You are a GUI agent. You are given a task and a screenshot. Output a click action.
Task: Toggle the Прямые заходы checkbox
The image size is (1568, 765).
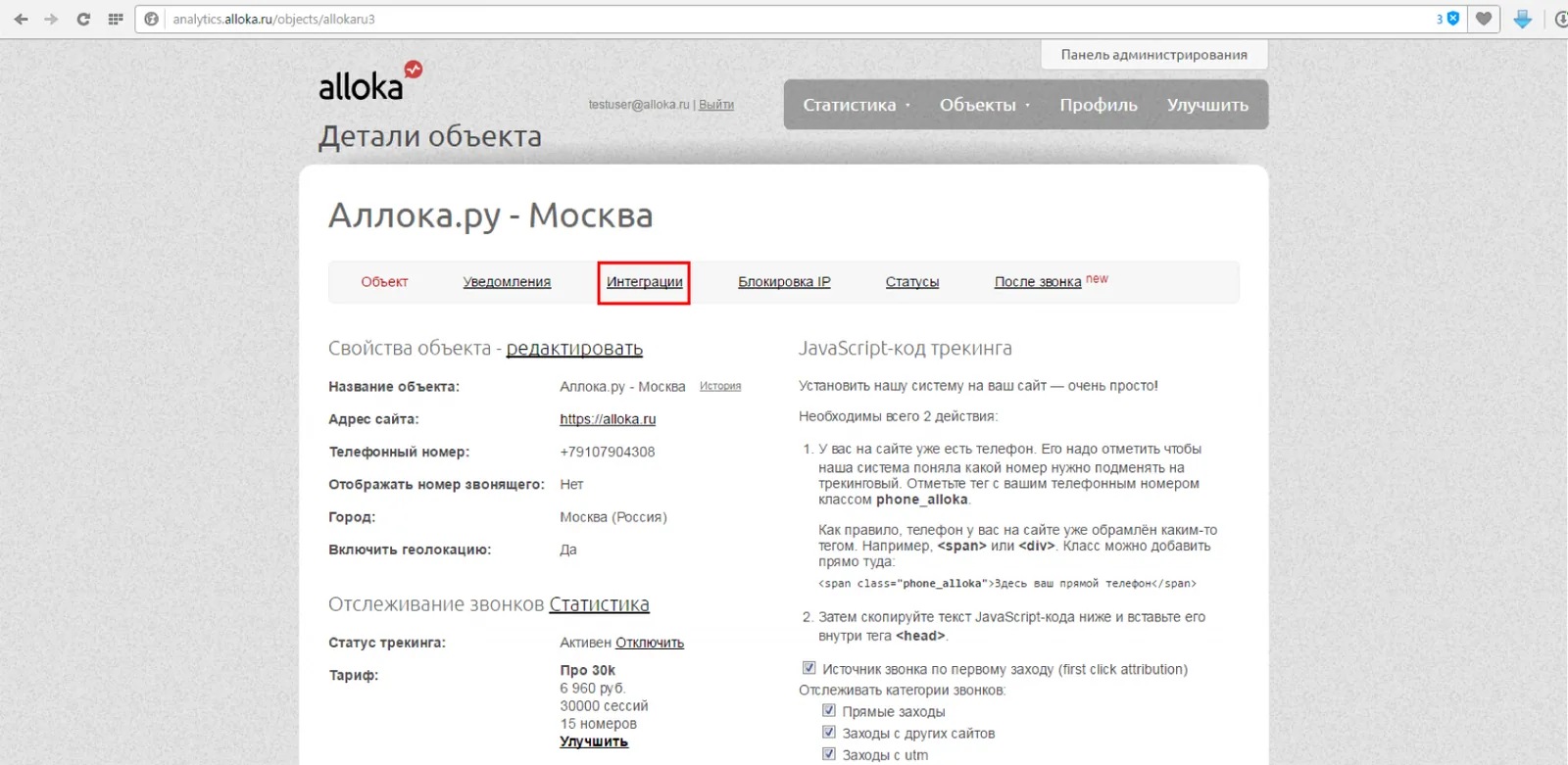(x=829, y=710)
